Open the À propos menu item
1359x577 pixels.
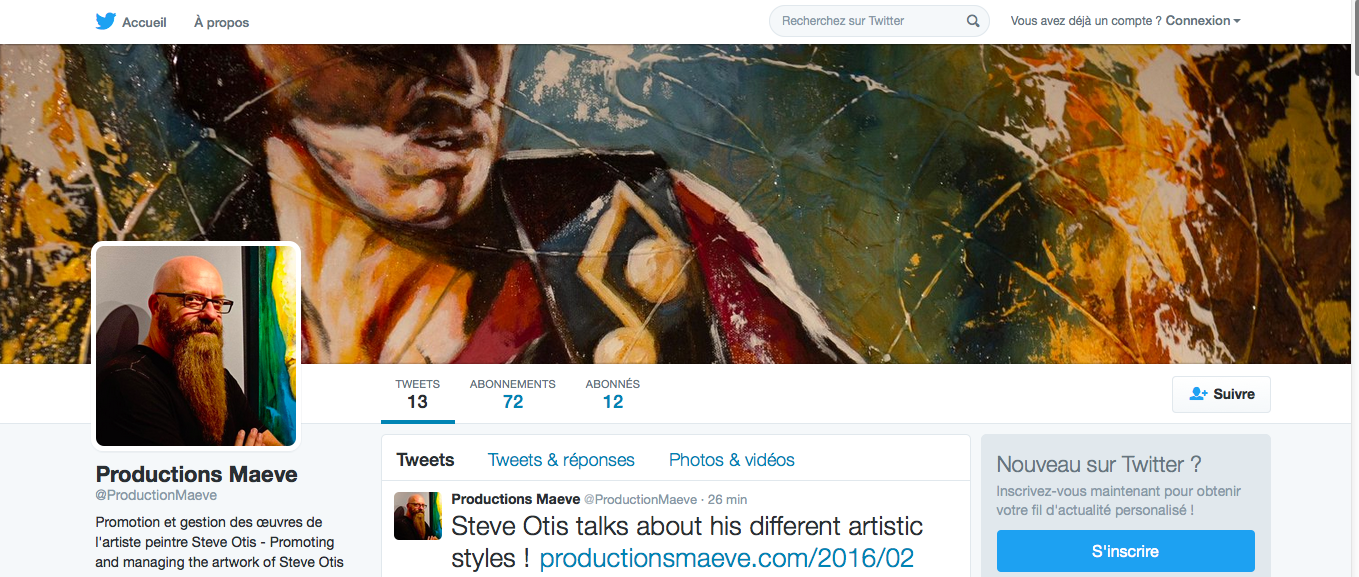221,22
